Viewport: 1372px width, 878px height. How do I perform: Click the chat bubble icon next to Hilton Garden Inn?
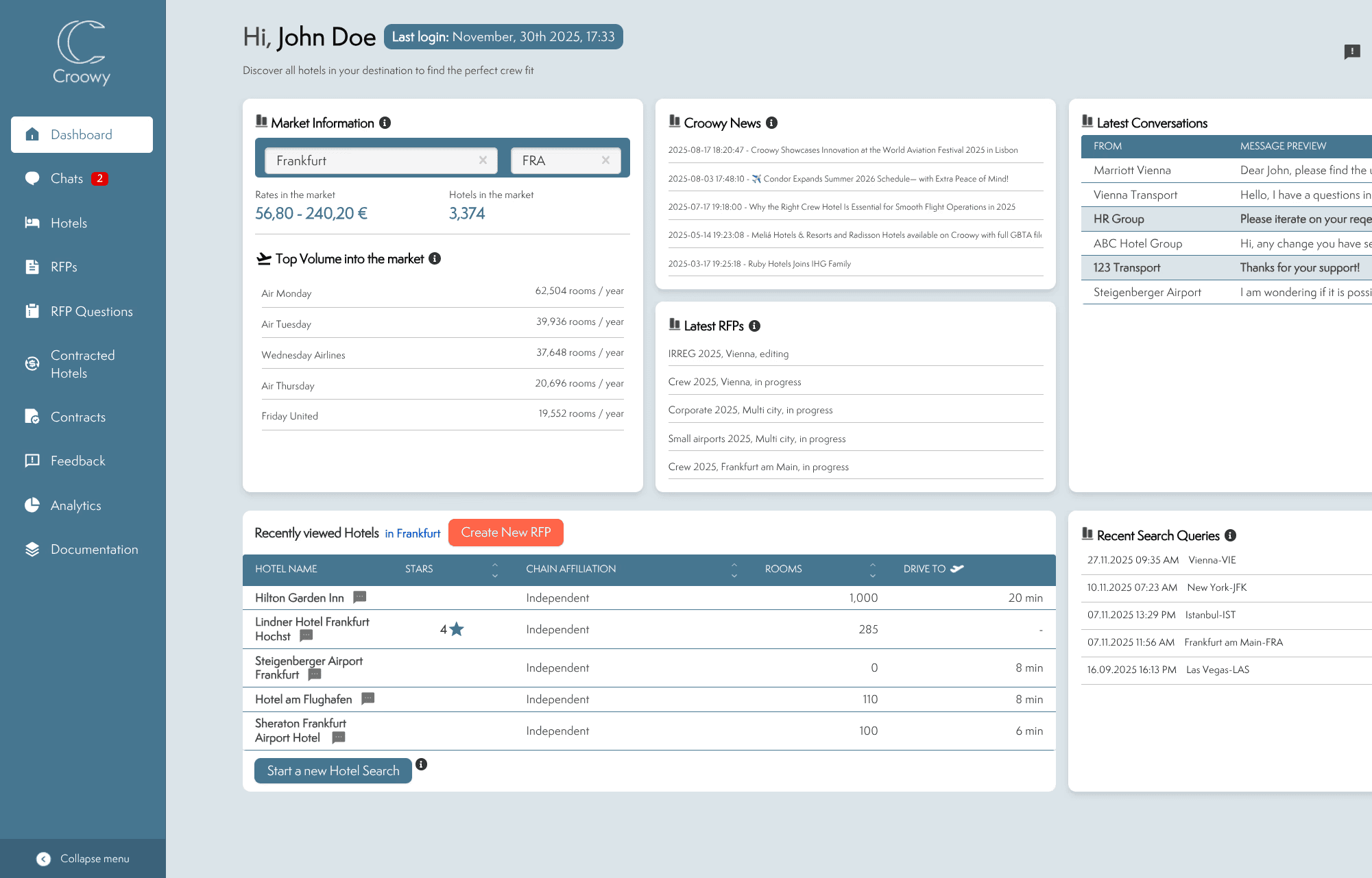point(359,597)
